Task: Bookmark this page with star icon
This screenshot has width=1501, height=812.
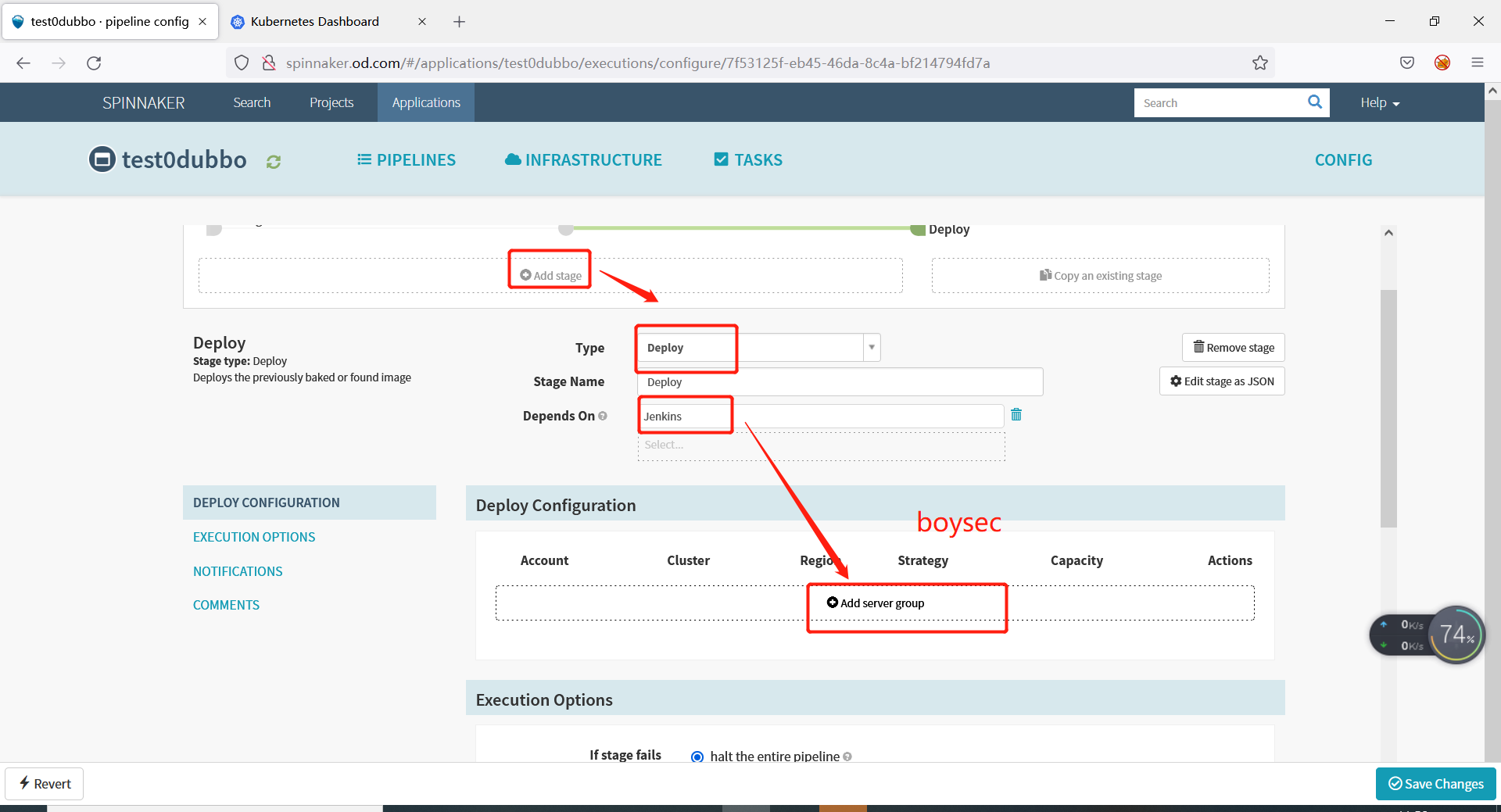Action: [x=1259, y=63]
